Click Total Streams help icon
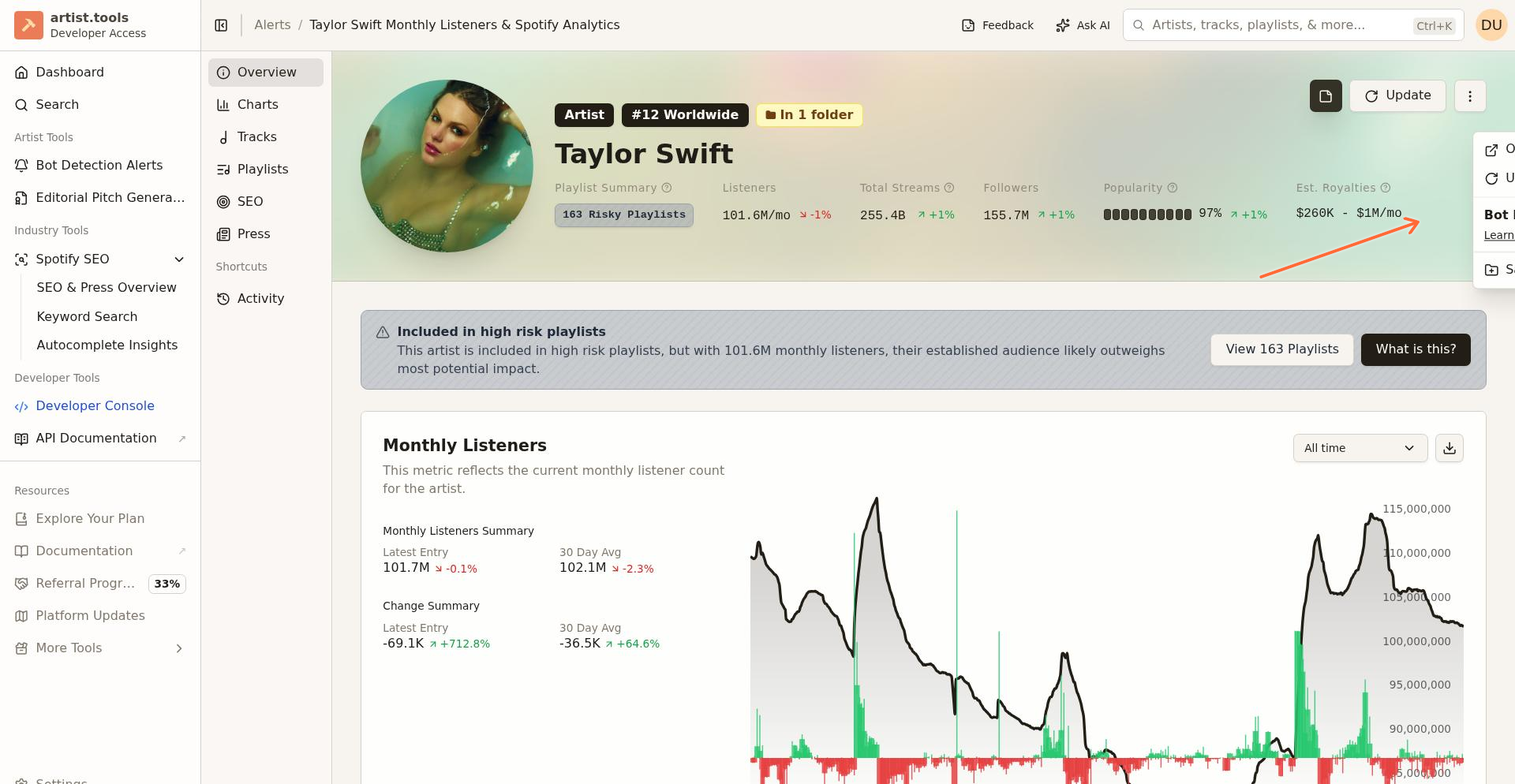The height and width of the screenshot is (784, 1515). point(949,188)
